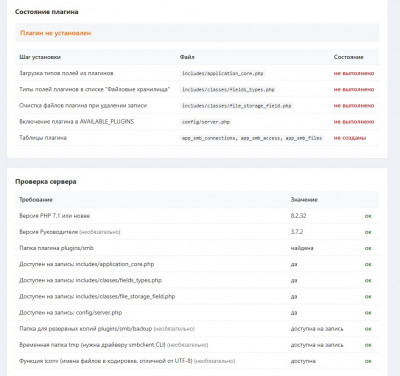Click the step mentioning "Файловые хранилища"
The image size is (400, 376).
(x=95, y=89)
